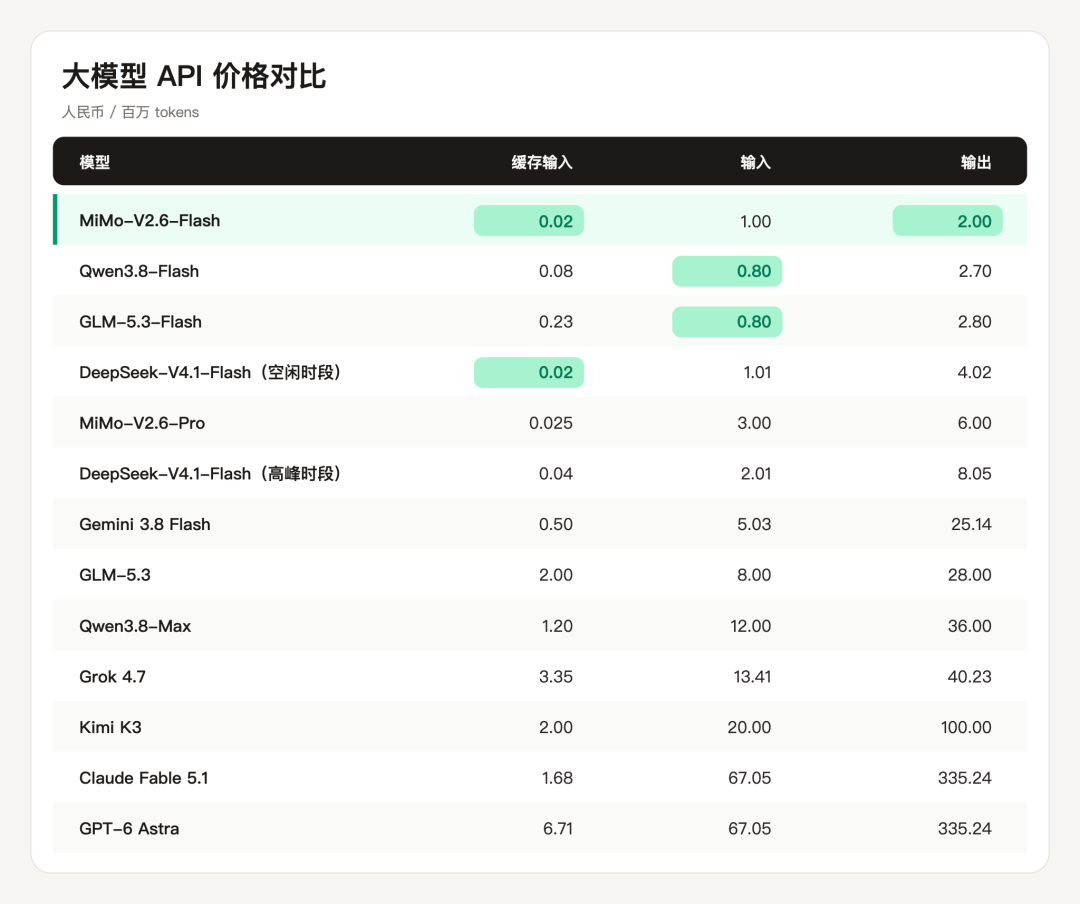Image resolution: width=1080 pixels, height=904 pixels.
Task: Click the 输出 column header
Action: coord(976,162)
